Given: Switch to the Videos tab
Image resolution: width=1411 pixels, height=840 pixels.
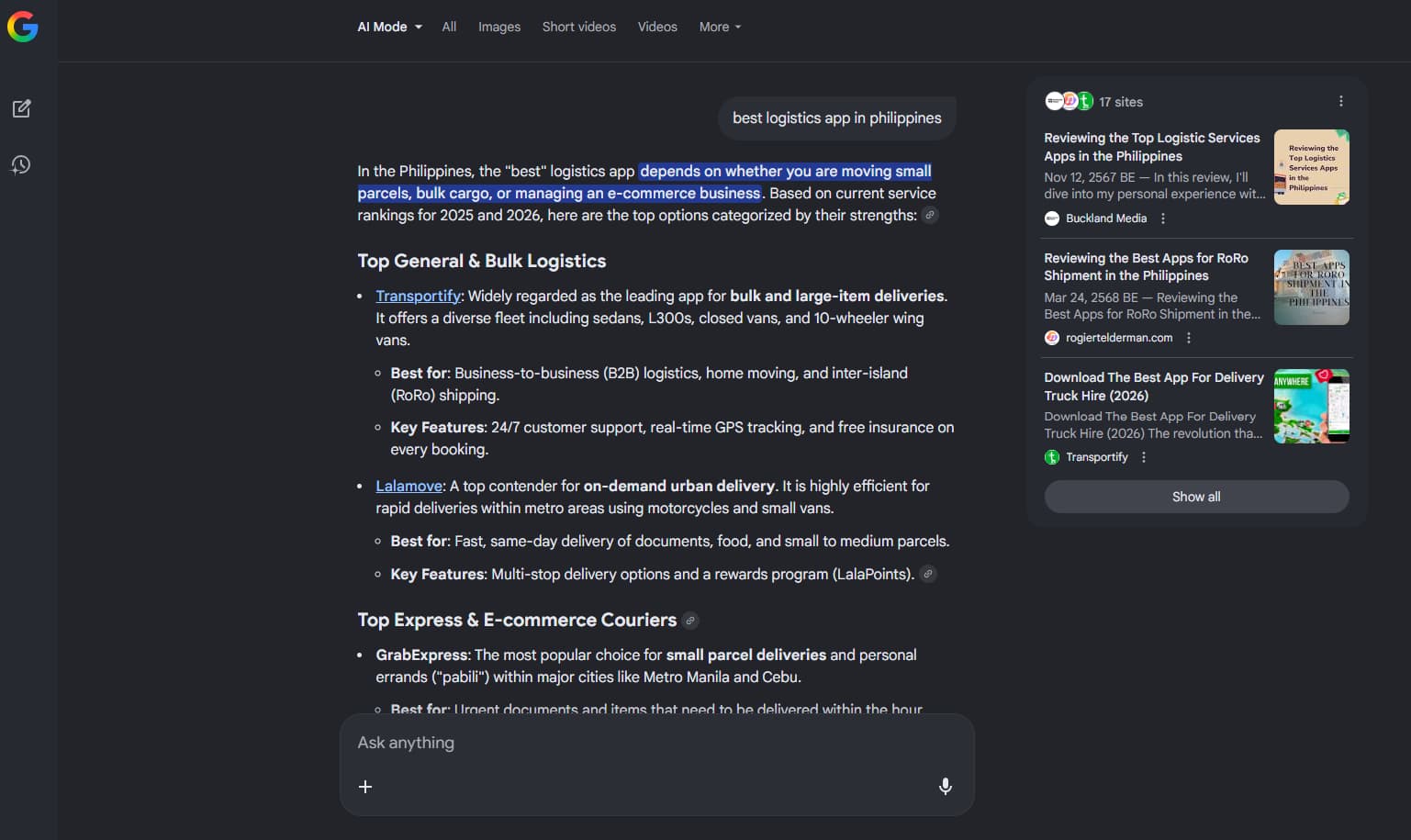Looking at the screenshot, I should [657, 27].
